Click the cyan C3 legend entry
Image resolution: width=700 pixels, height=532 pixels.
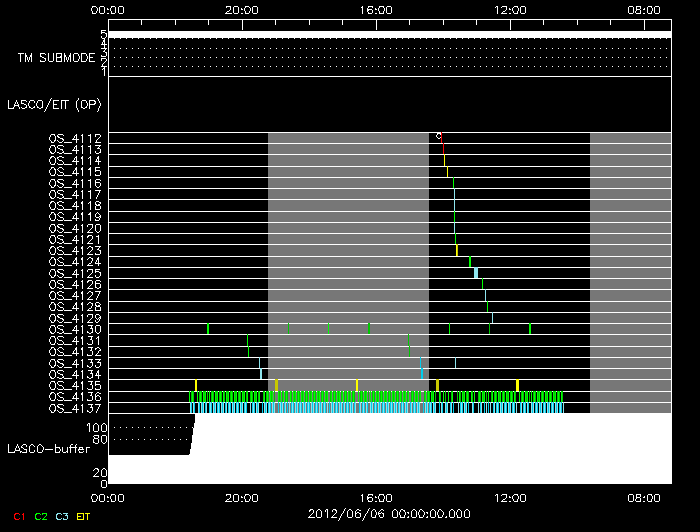click(x=62, y=516)
